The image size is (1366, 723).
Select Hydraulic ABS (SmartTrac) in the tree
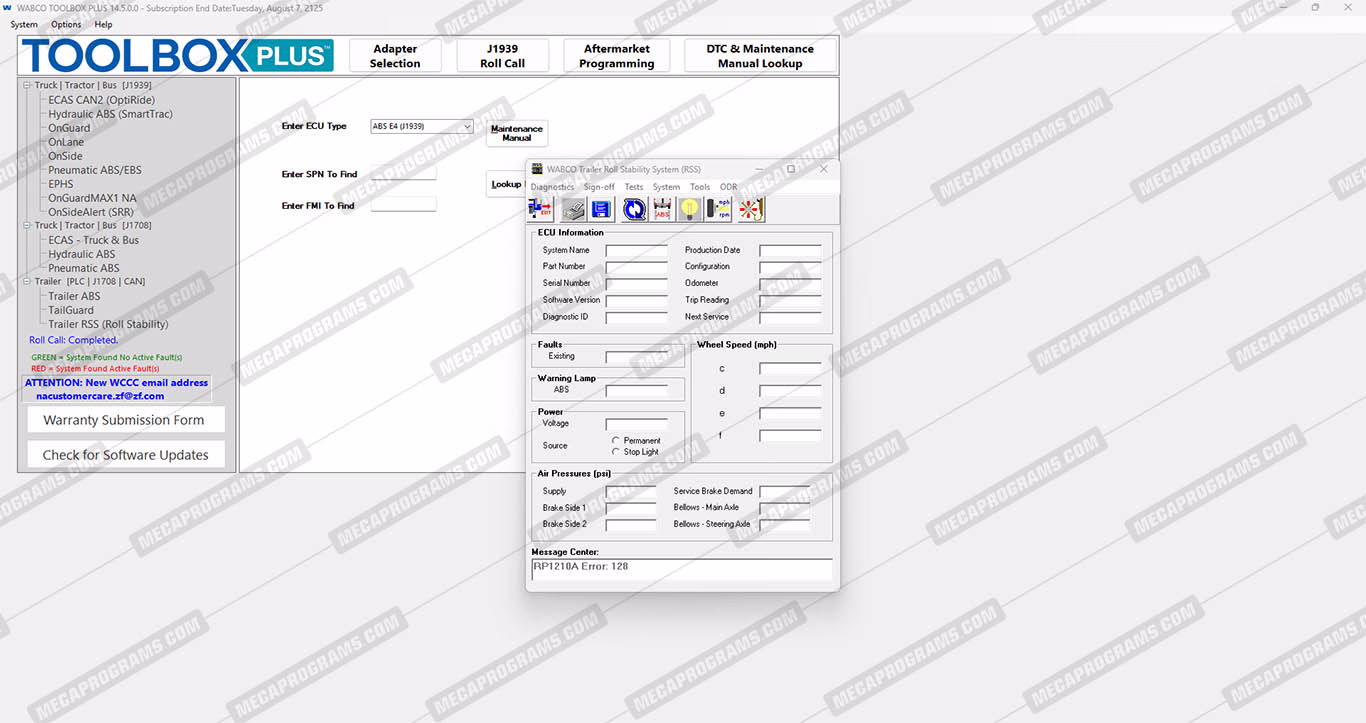(110, 114)
